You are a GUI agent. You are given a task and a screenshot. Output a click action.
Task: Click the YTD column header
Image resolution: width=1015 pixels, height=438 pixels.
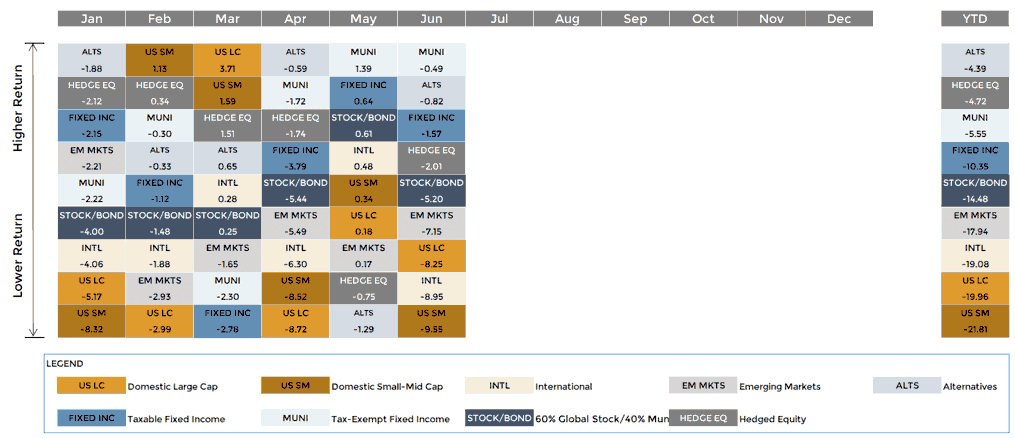[974, 19]
